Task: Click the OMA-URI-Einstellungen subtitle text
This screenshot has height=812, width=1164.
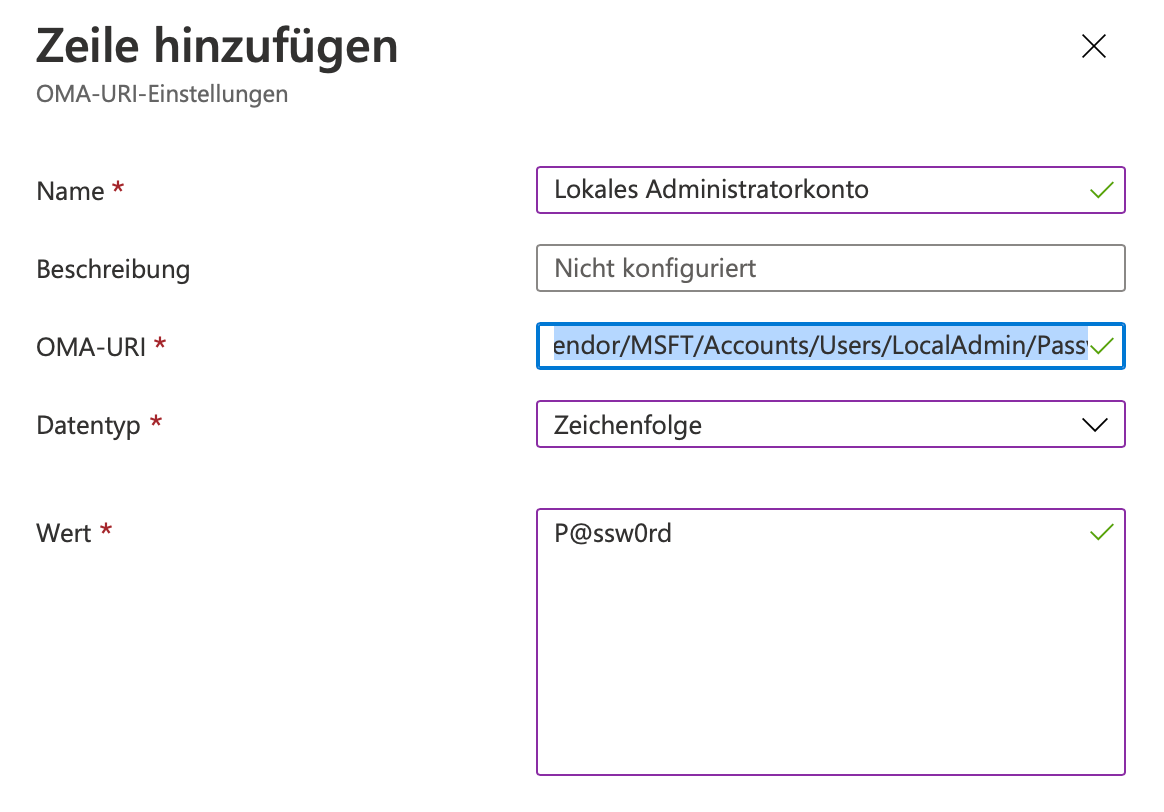Action: 161,94
